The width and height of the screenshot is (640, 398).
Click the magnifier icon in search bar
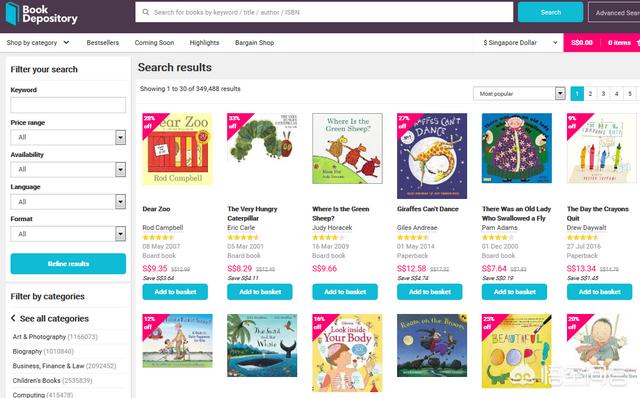pyautogui.click(x=145, y=12)
